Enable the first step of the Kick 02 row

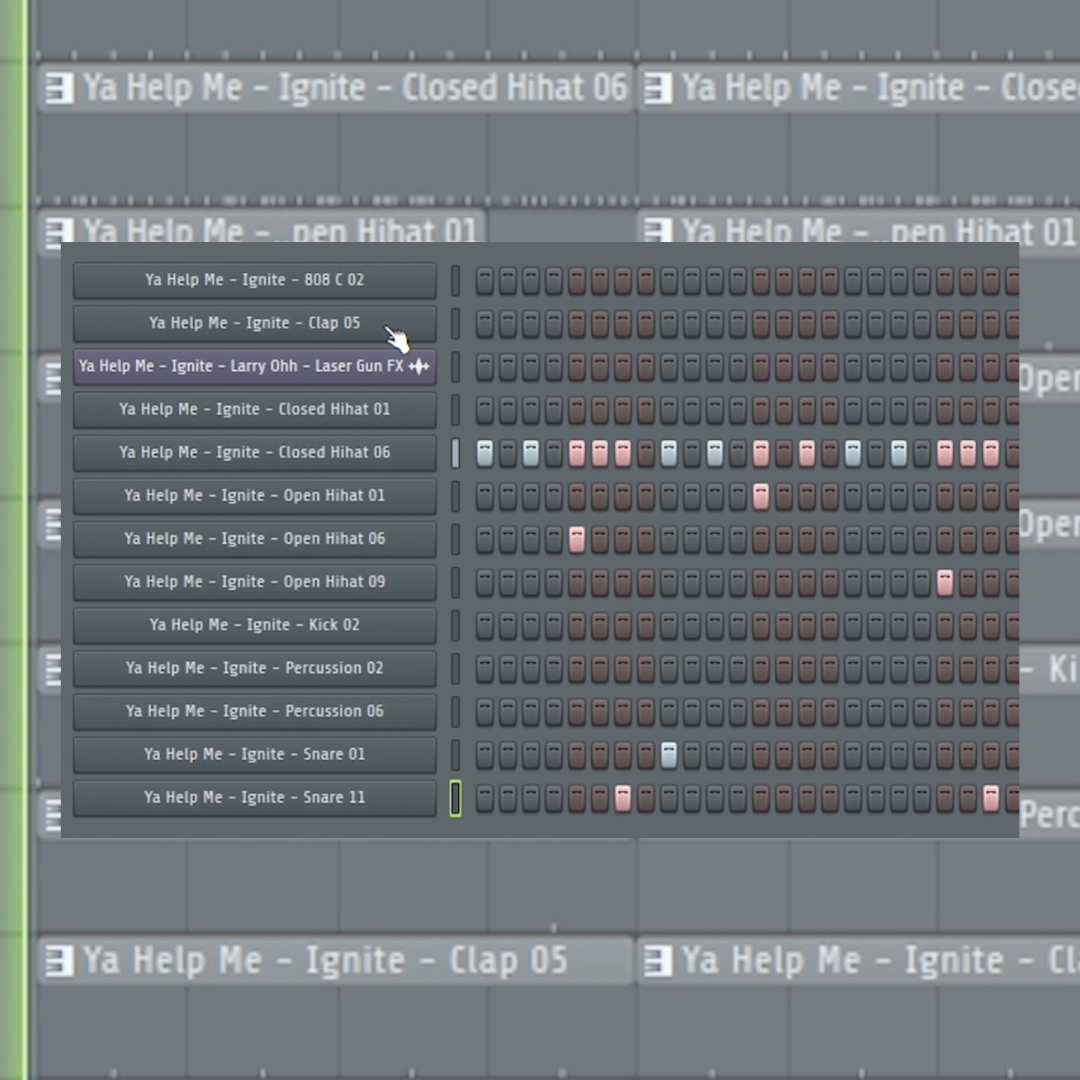coord(485,626)
